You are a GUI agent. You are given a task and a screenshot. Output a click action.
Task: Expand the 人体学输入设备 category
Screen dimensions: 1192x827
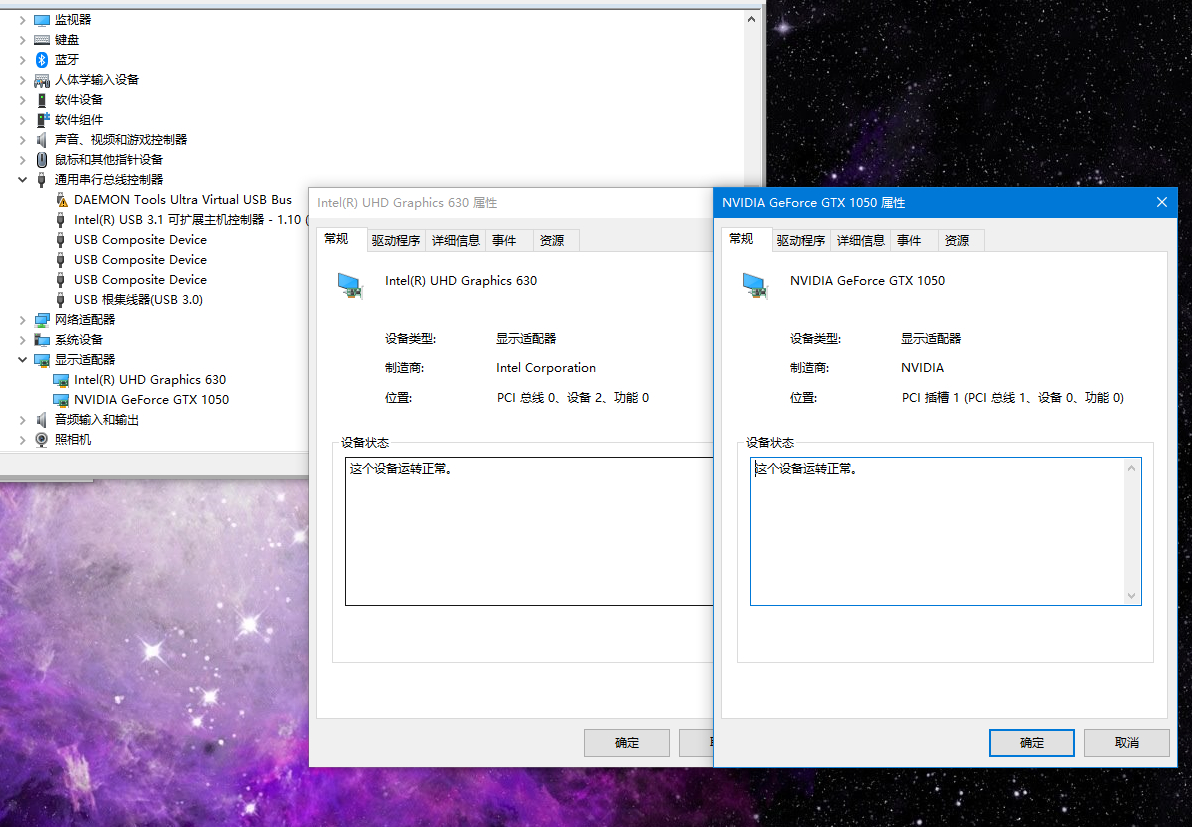22,80
